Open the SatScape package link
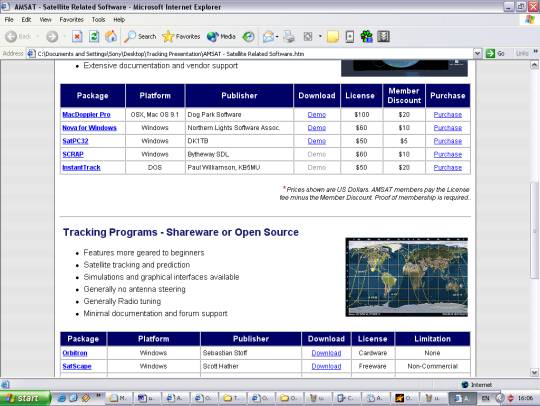The width and height of the screenshot is (540, 406). [x=77, y=366]
